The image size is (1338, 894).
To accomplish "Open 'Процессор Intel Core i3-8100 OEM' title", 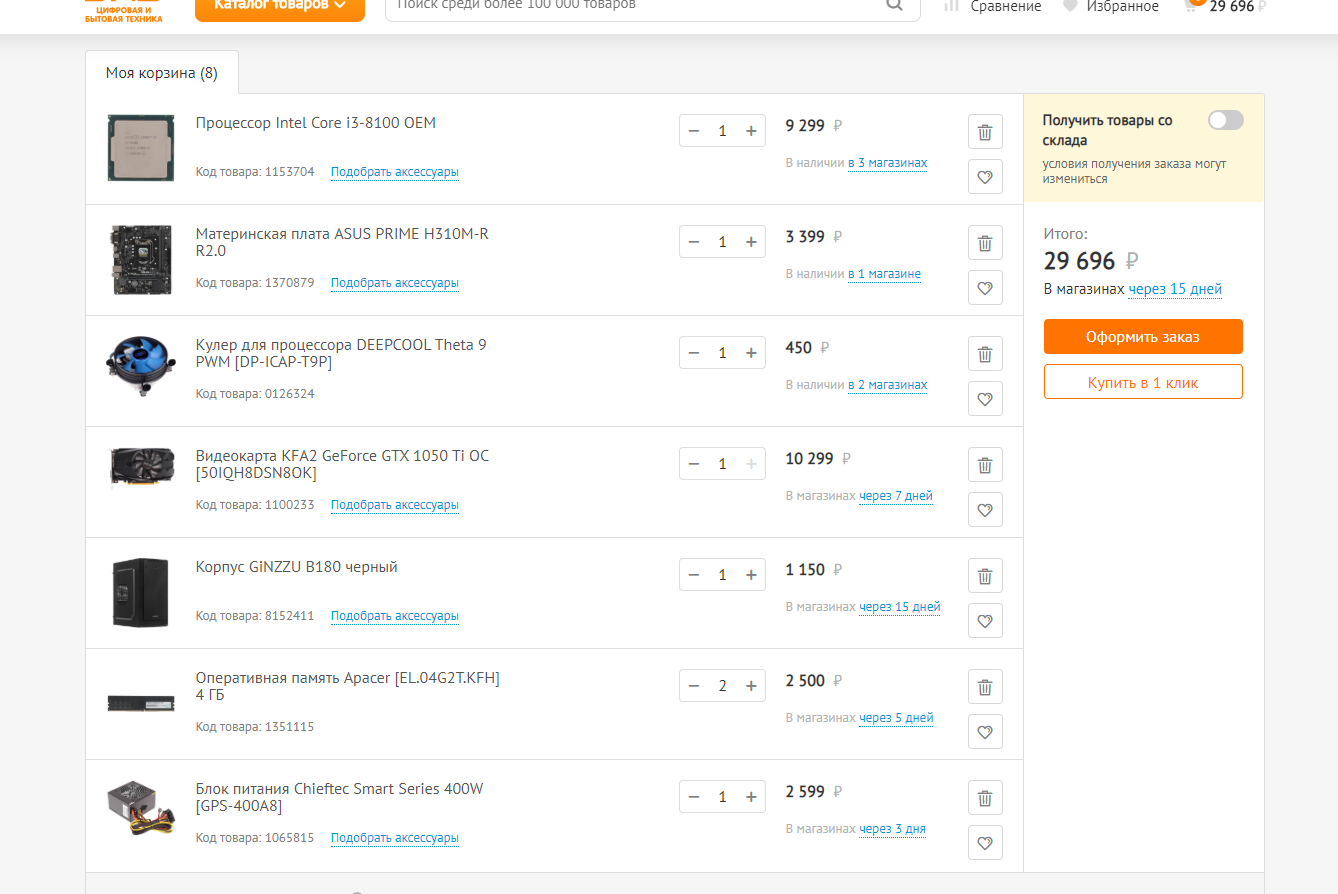I will (x=316, y=123).
